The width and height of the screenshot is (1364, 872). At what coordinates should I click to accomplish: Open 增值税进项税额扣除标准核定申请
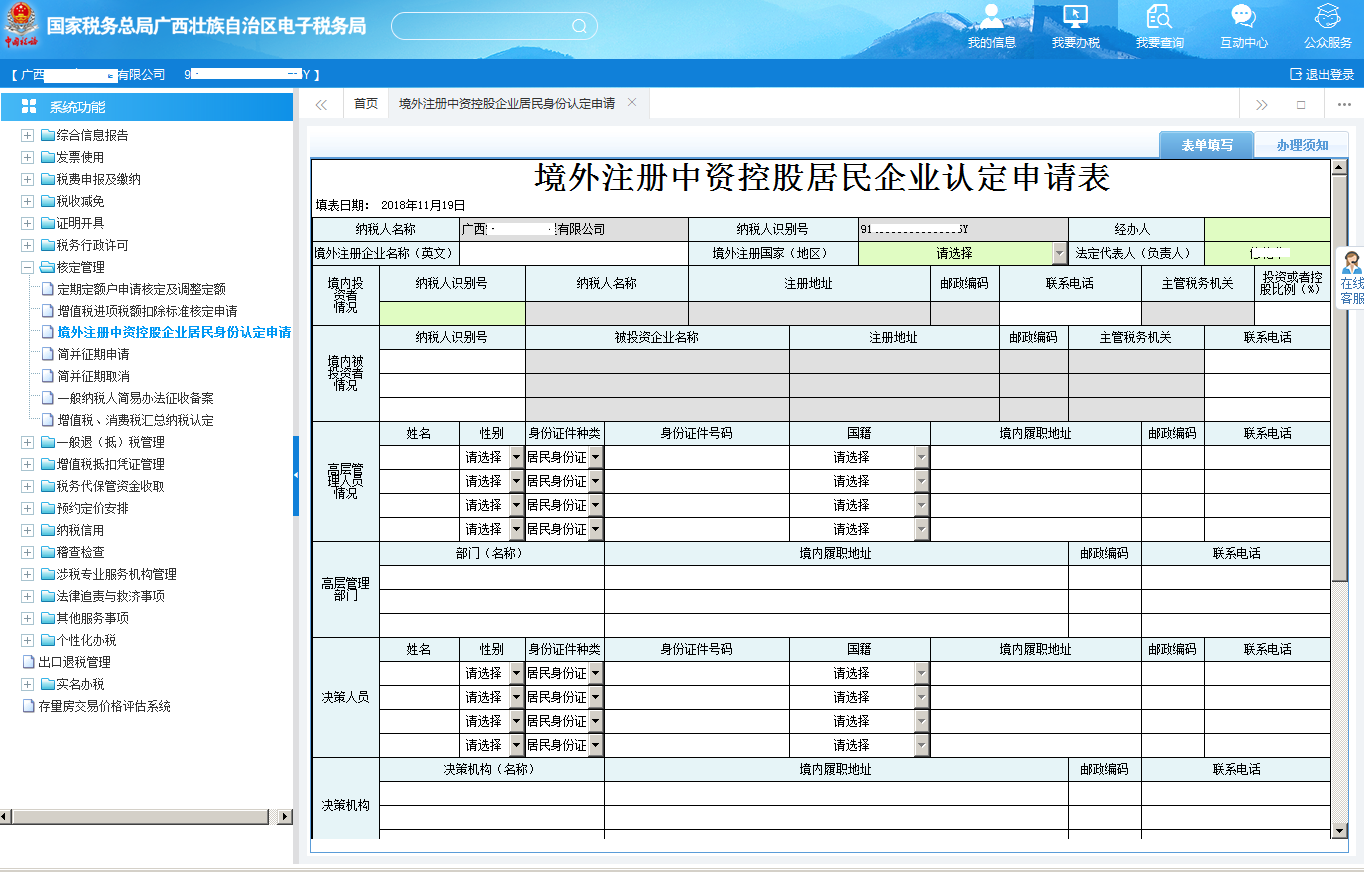coord(147,311)
